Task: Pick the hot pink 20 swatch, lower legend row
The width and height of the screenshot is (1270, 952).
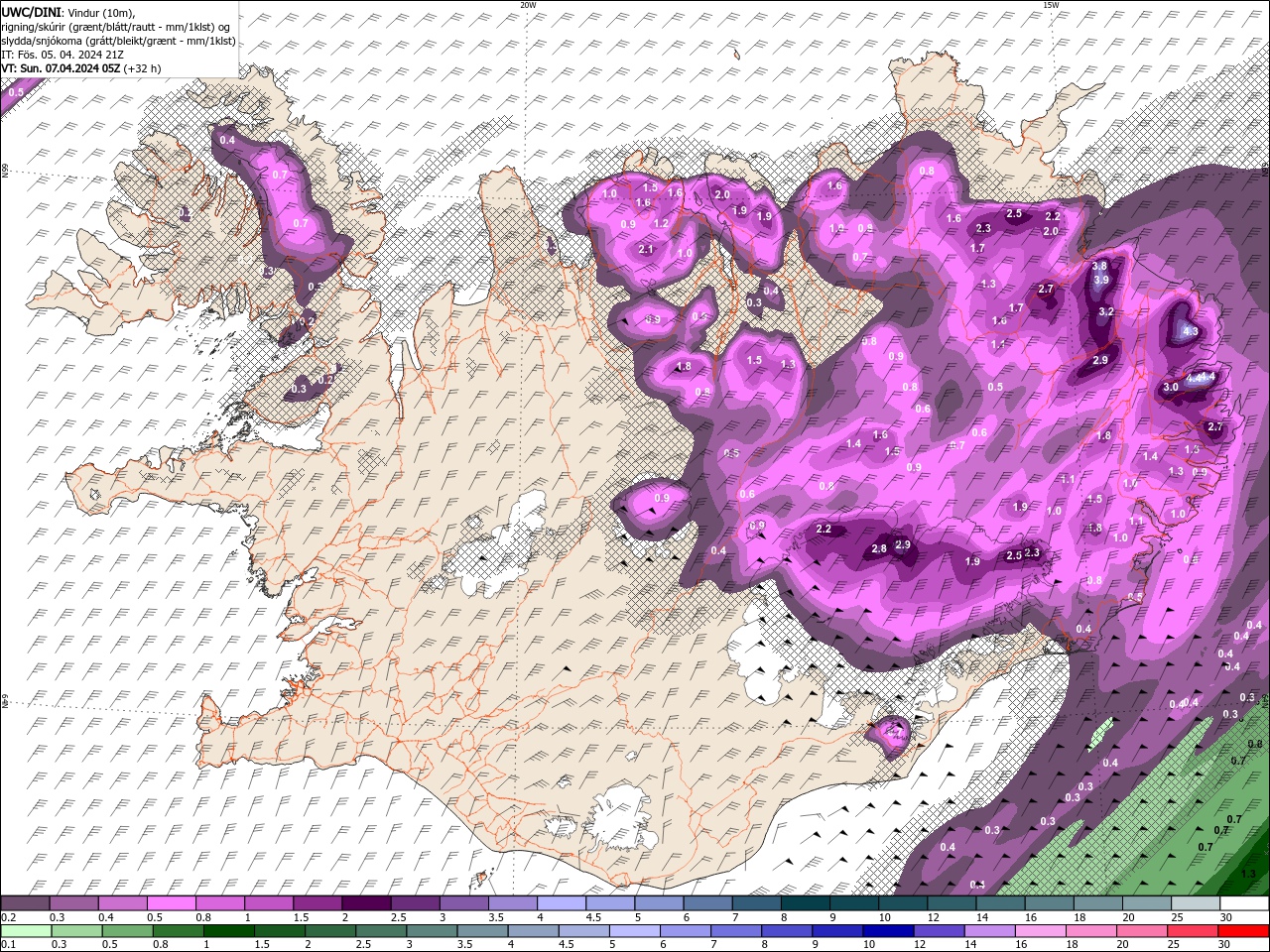Action: coord(1142,930)
